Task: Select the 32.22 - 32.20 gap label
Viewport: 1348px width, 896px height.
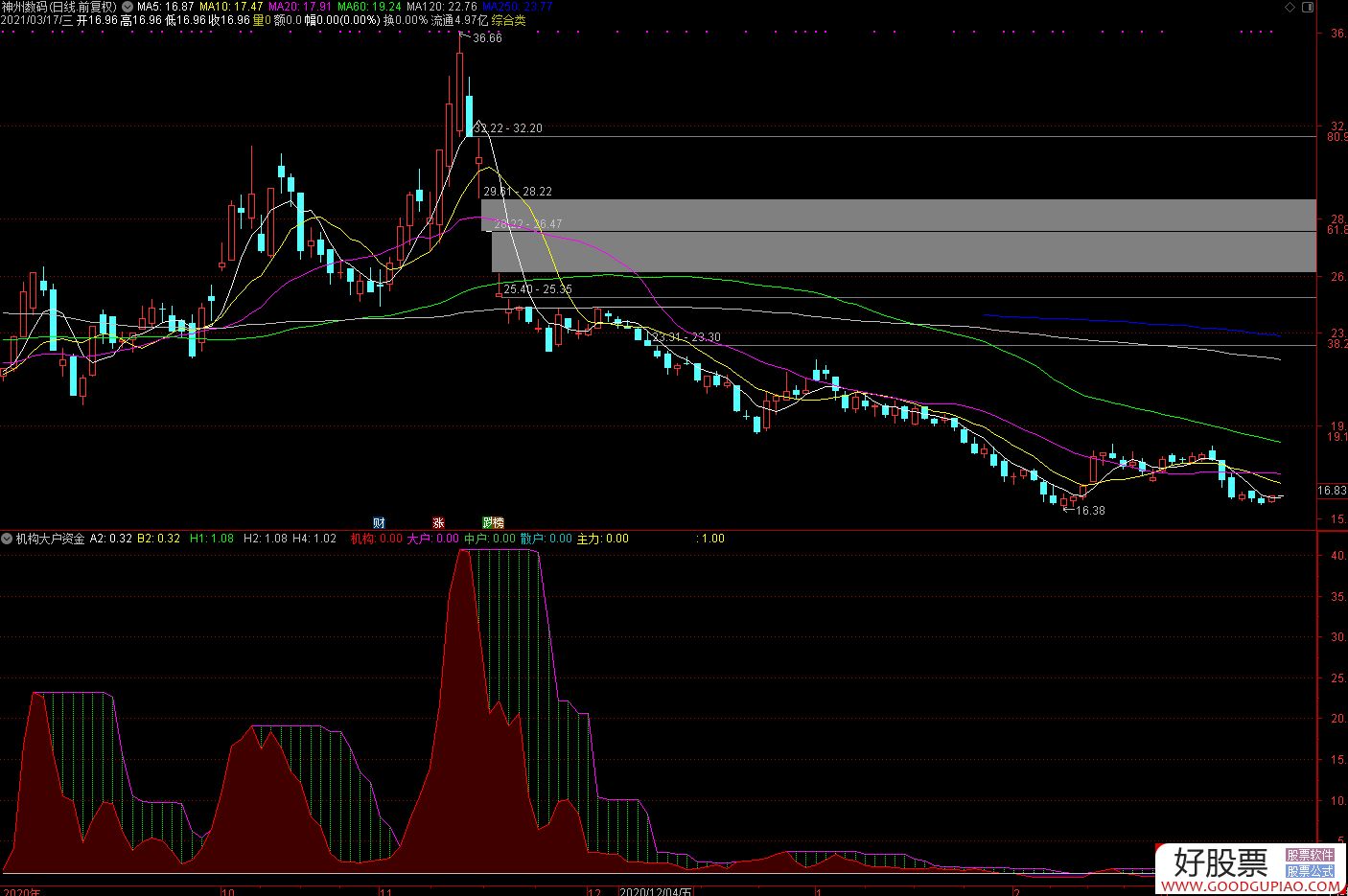Action: point(510,128)
